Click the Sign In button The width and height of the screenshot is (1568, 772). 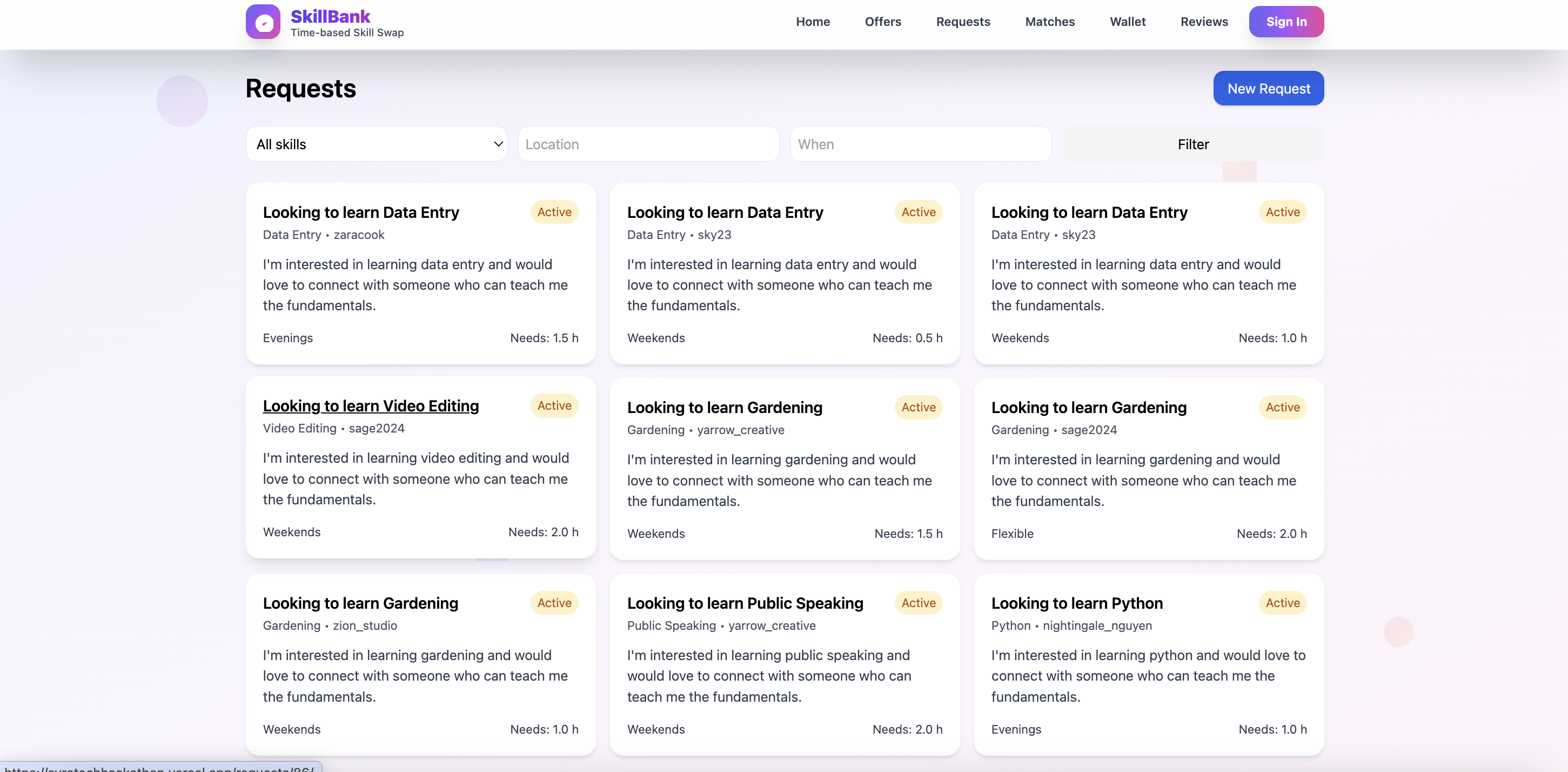(x=1285, y=22)
